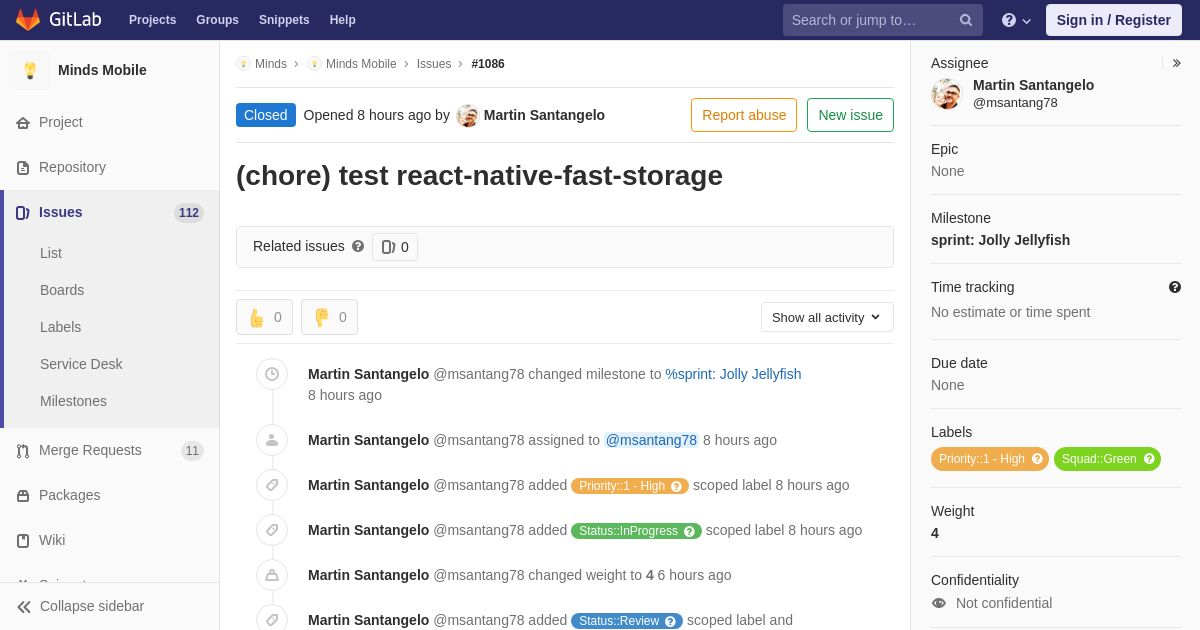
Task: Click thumbs up reaction button
Action: (x=264, y=317)
